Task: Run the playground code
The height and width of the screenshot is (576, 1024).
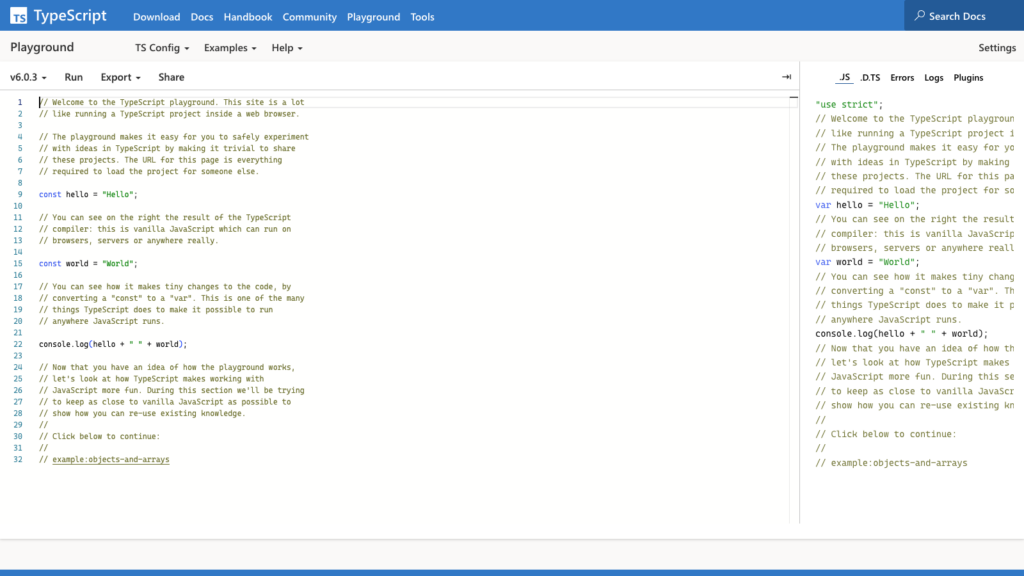Action: pyautogui.click(x=74, y=77)
